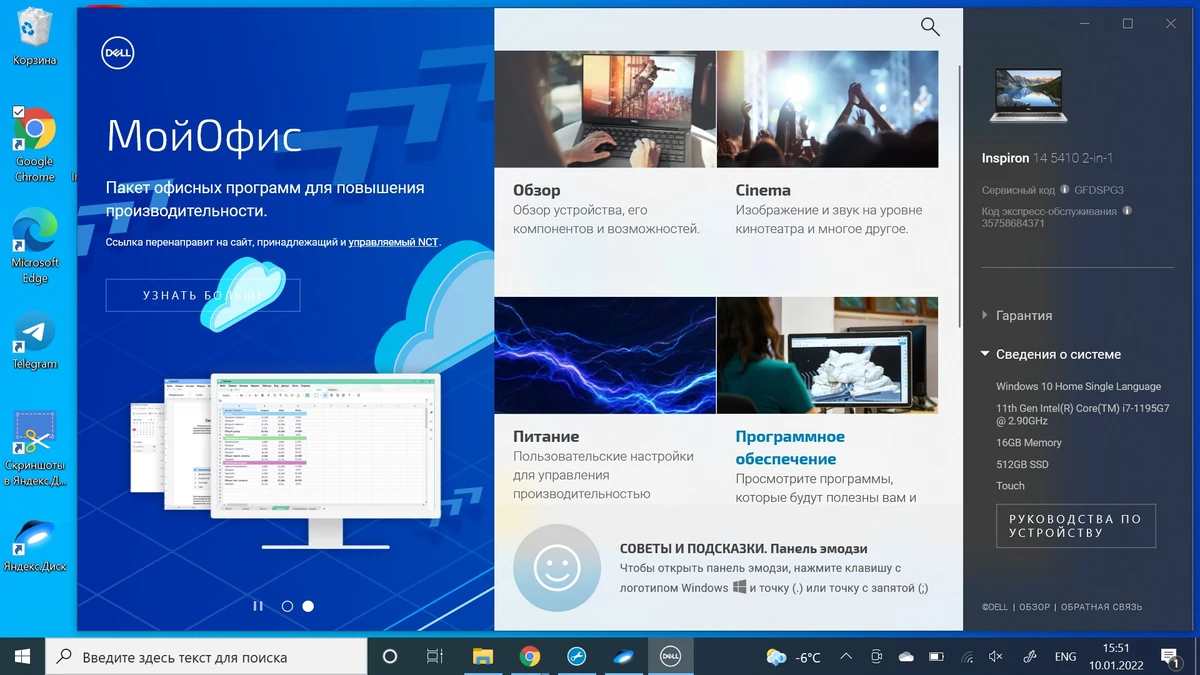The image size is (1200, 675).
Task: Click the УЗНАТЬ БОЛЬШЕ button
Action: pyautogui.click(x=203, y=295)
